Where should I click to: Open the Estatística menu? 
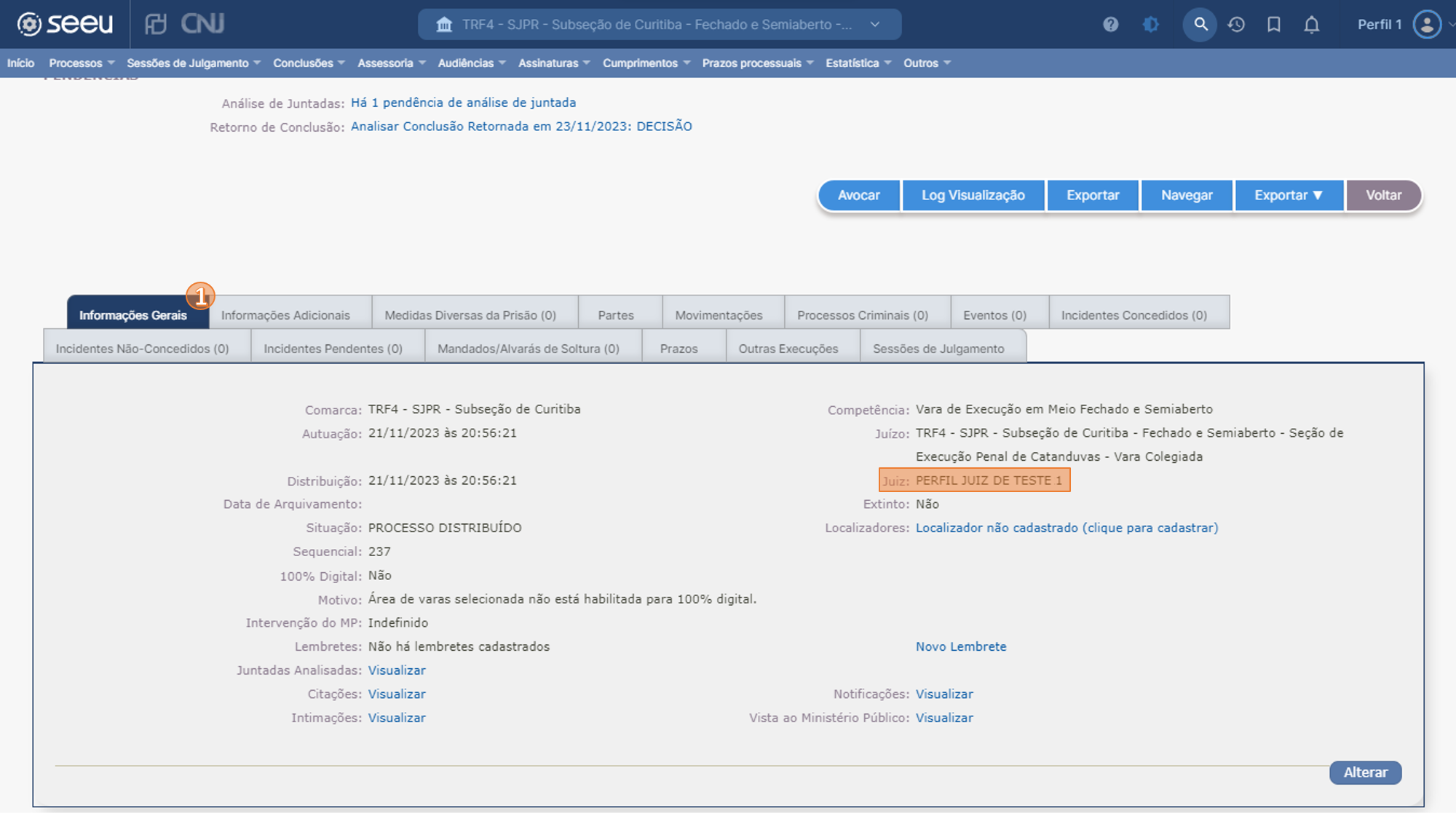[858, 63]
